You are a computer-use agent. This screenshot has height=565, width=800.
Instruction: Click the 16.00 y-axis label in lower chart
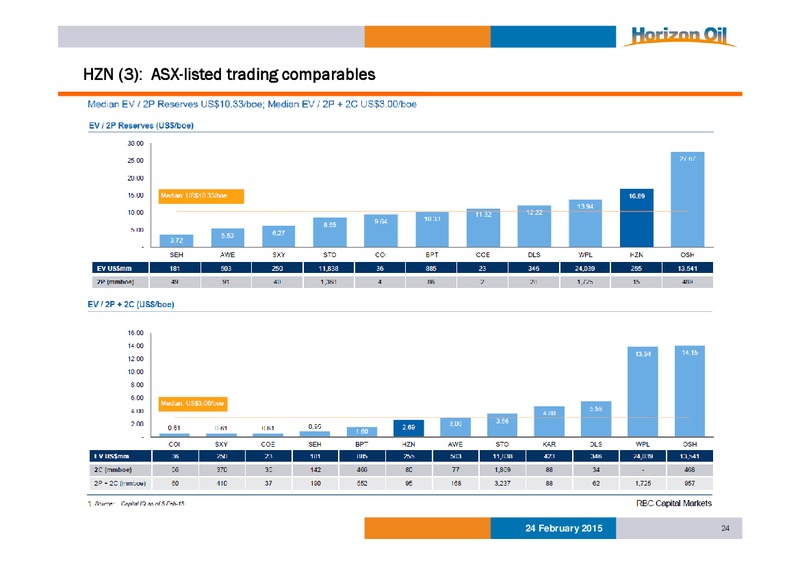136,333
